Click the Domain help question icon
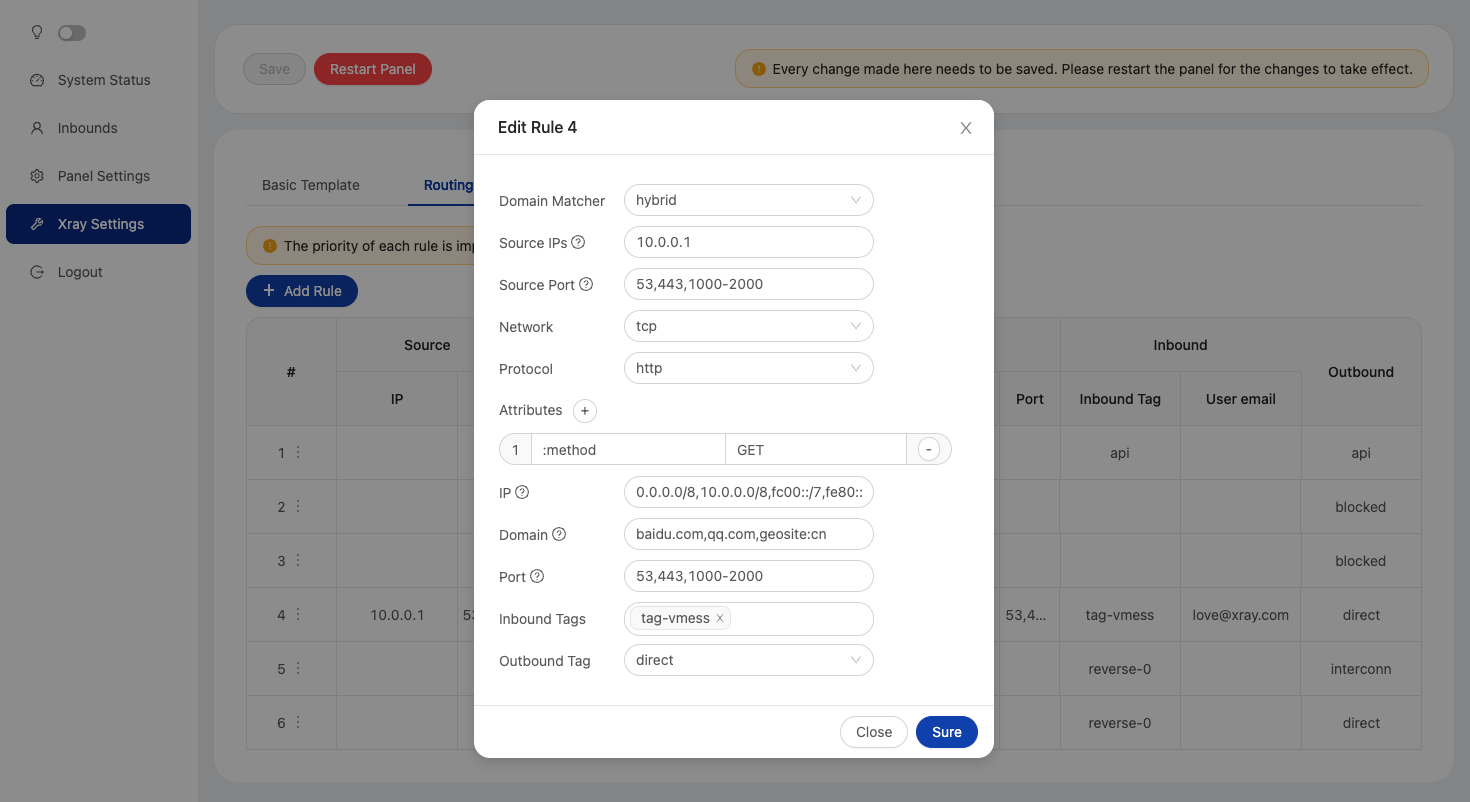1470x802 pixels. (559, 535)
